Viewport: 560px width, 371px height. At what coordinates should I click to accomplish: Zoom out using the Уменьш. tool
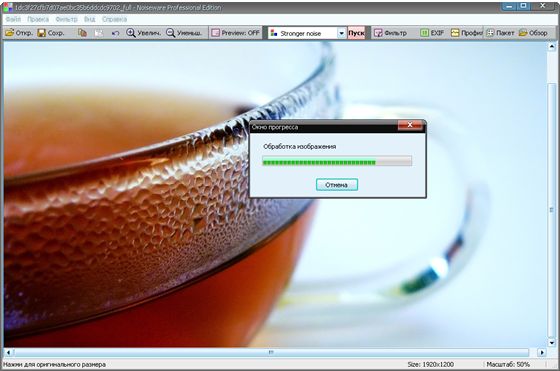pyautogui.click(x=184, y=33)
